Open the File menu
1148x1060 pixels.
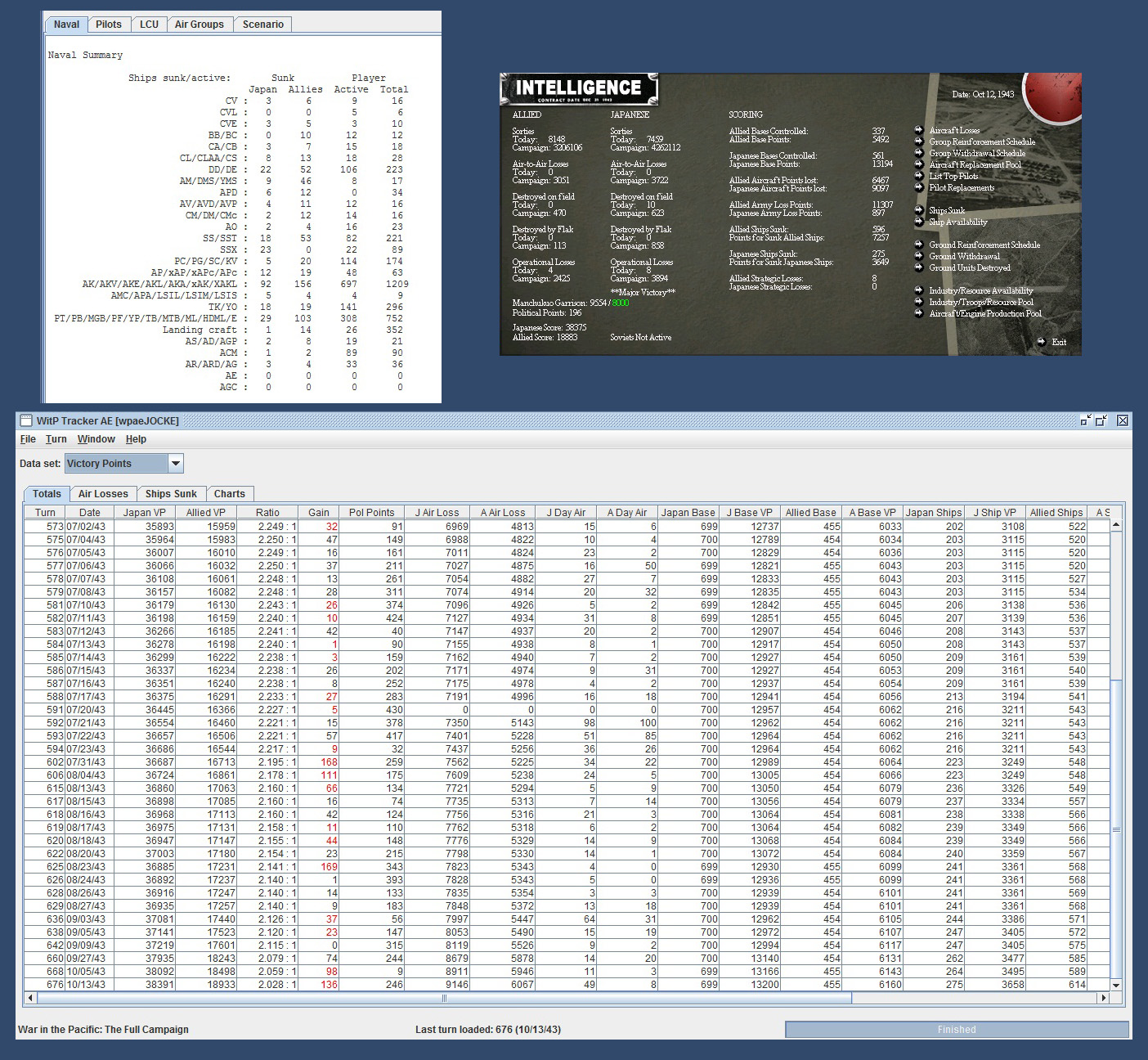click(x=28, y=439)
